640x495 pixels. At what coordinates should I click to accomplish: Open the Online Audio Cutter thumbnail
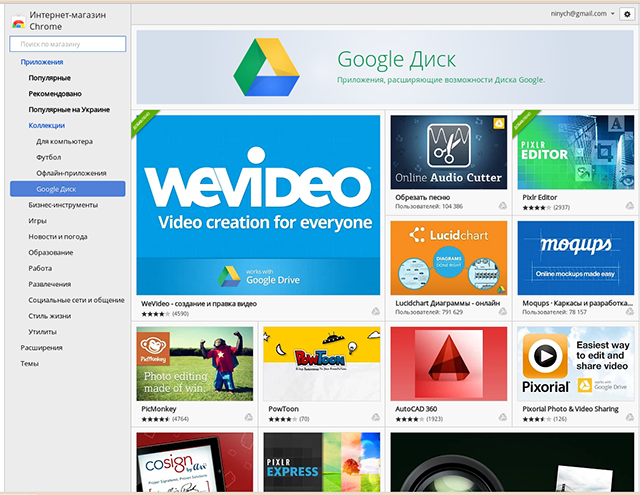[x=449, y=152]
